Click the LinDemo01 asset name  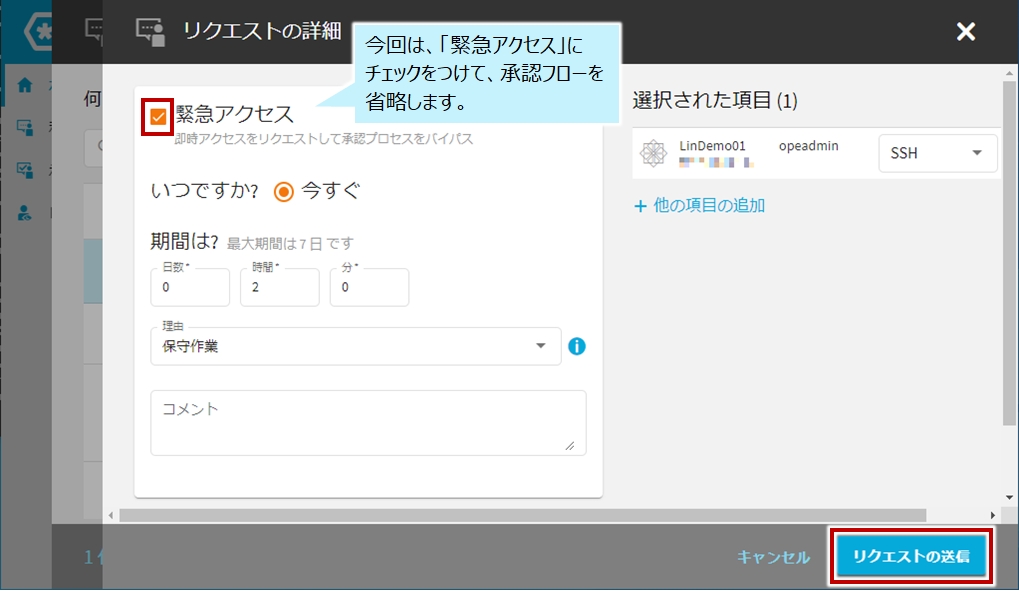point(712,146)
